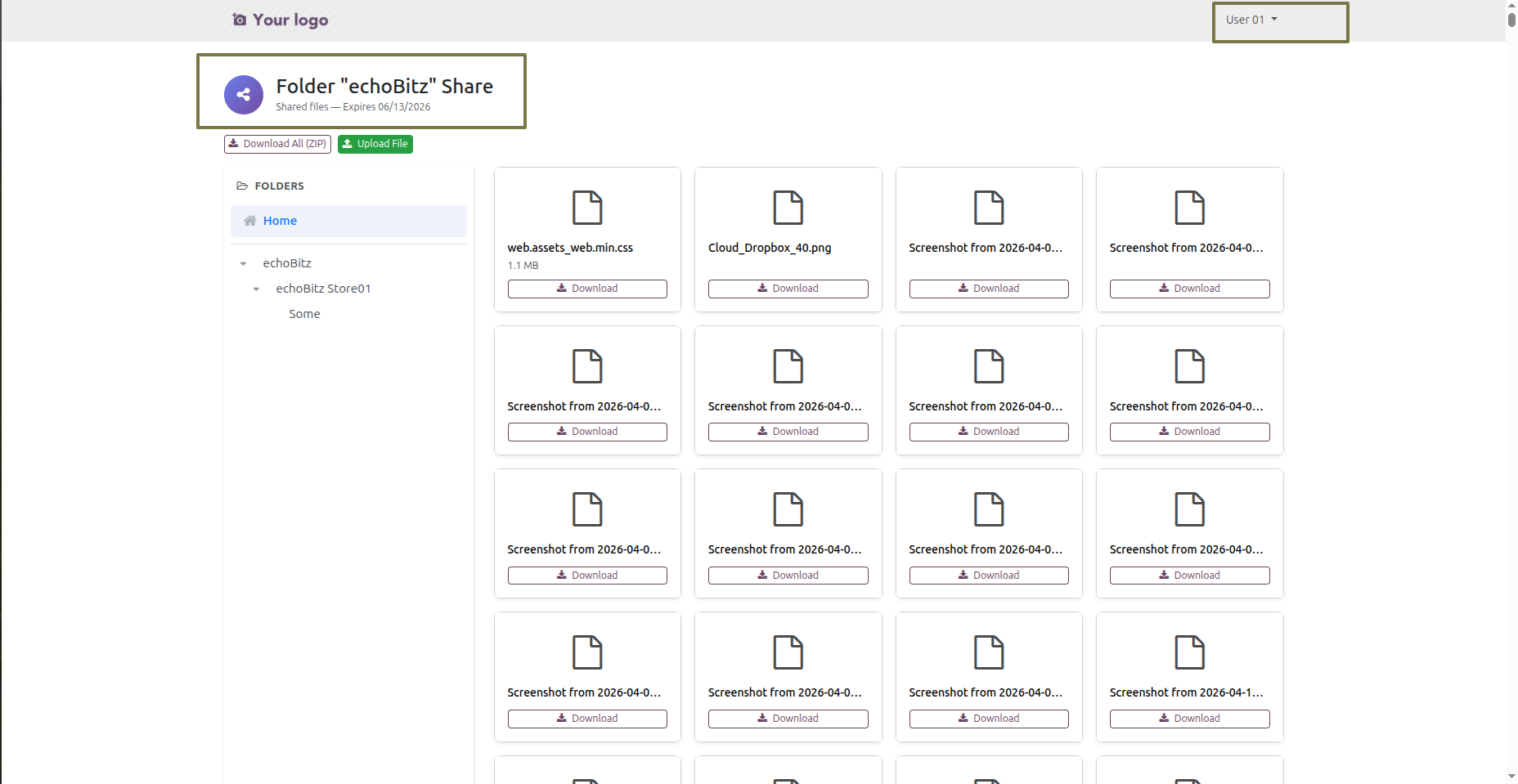Click the purple share icon beside the folder title
Screen dimensions: 1518x784
244,95
